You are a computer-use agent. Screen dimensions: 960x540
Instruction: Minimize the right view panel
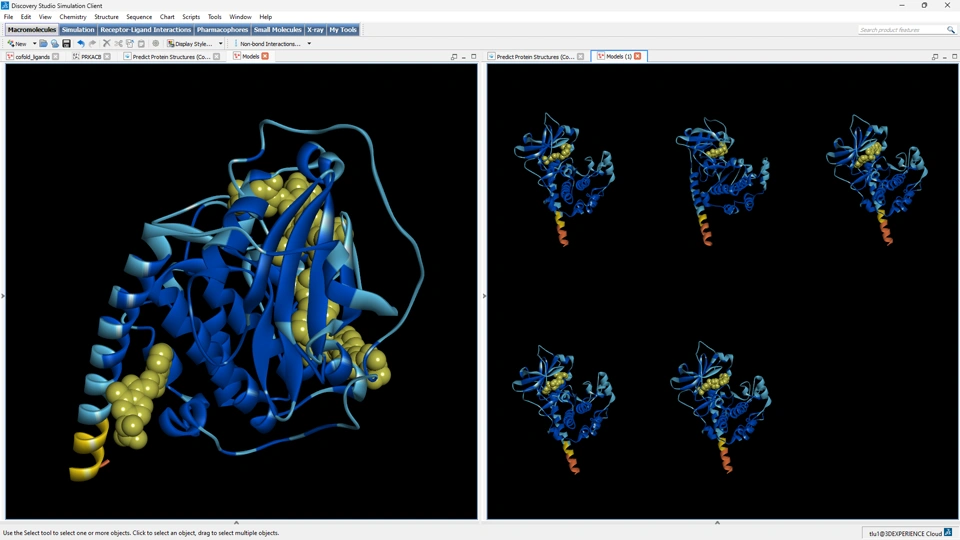945,56
